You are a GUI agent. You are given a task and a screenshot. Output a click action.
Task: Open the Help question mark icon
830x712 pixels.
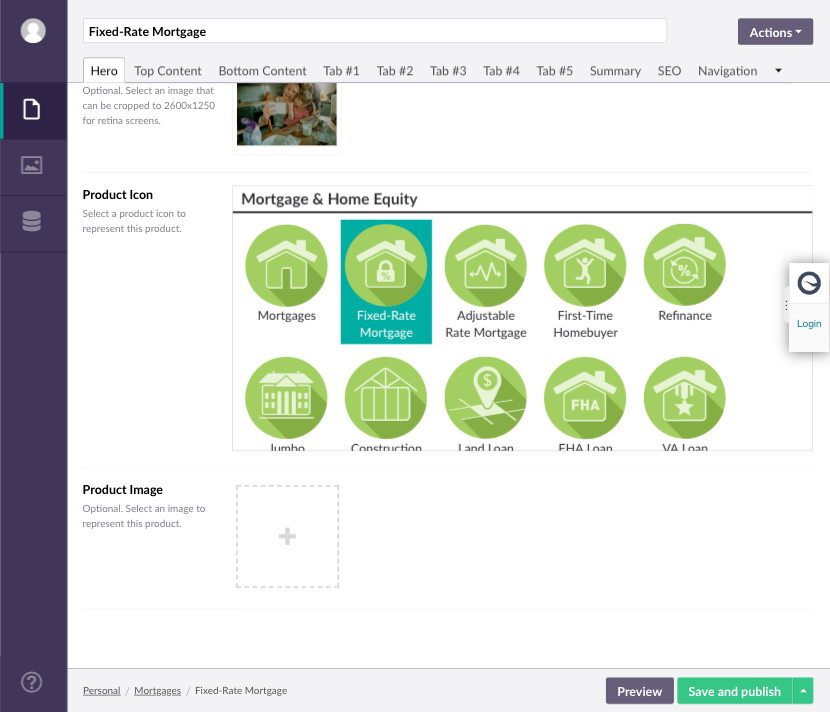coord(32,682)
